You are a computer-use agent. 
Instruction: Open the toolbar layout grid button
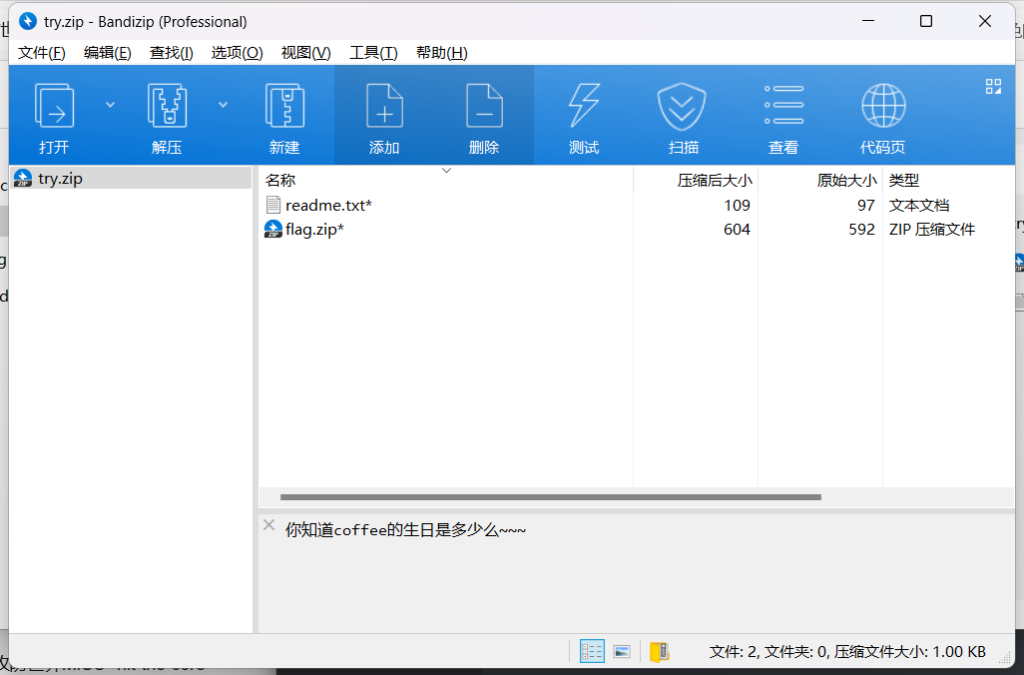tap(993, 87)
